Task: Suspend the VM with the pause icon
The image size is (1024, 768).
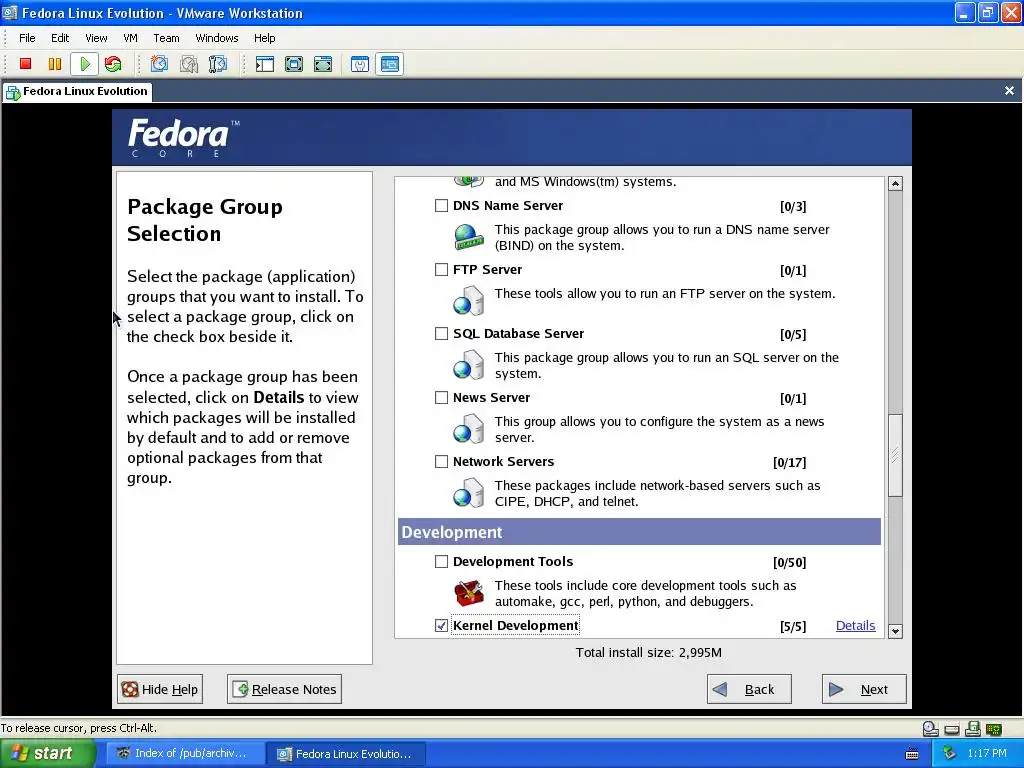Action: click(x=55, y=64)
